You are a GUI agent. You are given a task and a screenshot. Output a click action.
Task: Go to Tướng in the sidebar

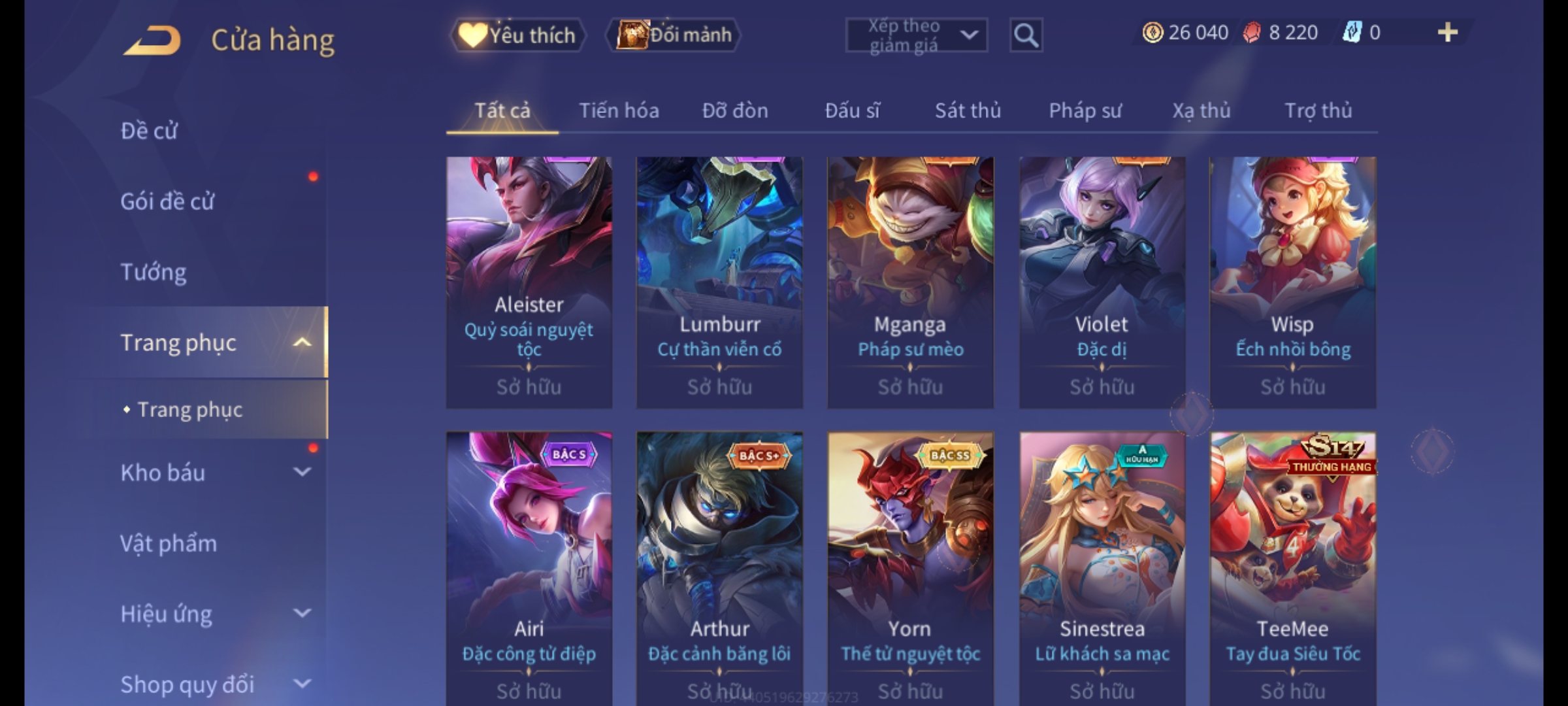[x=154, y=272]
